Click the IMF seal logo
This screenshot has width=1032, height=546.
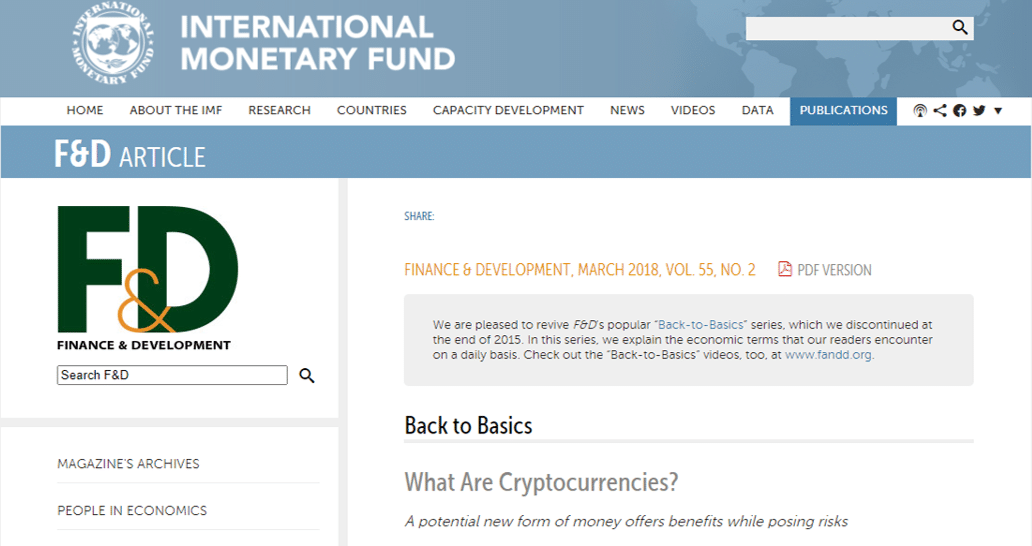[x=112, y=45]
